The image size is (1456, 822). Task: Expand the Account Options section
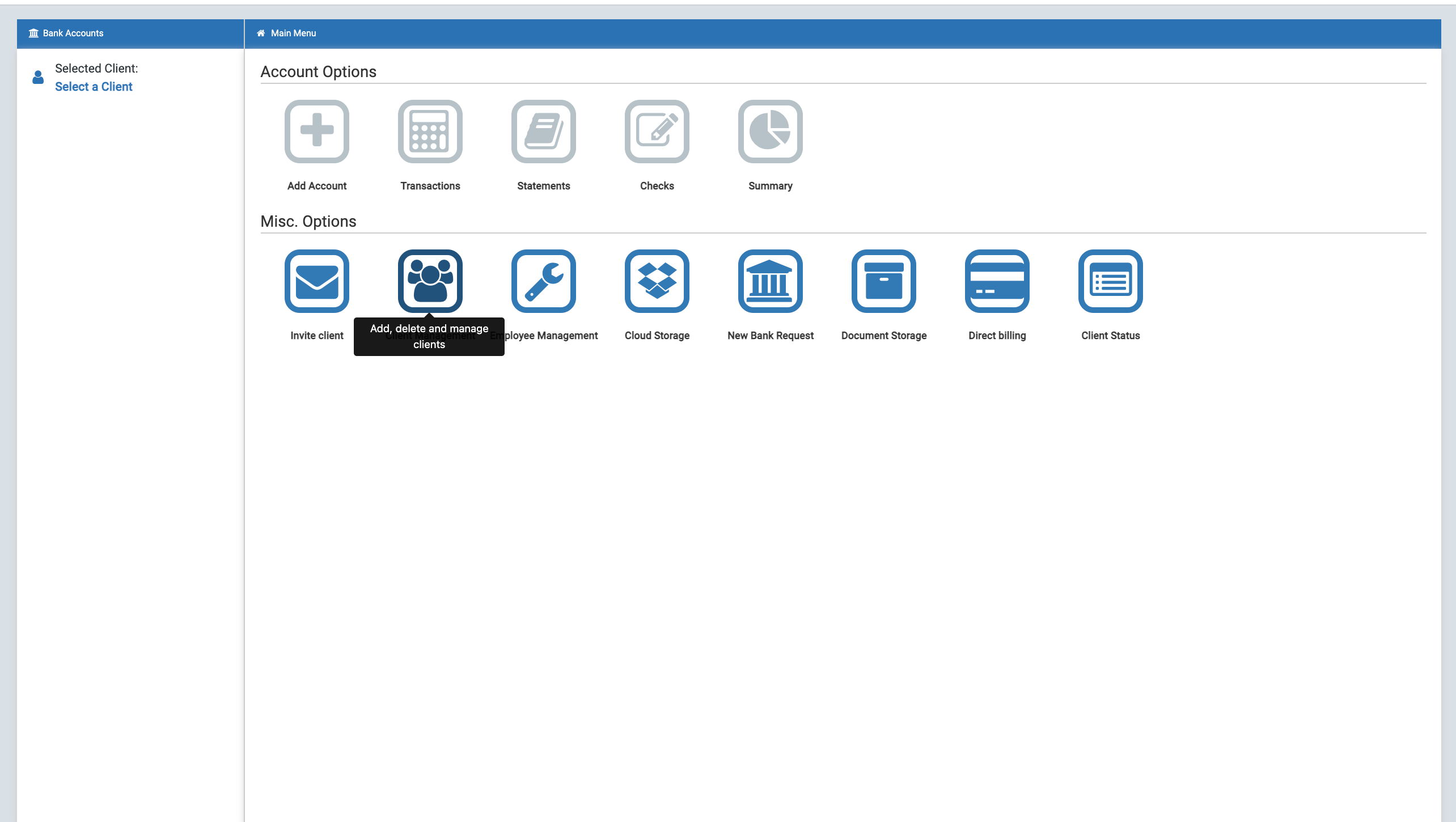(x=318, y=71)
